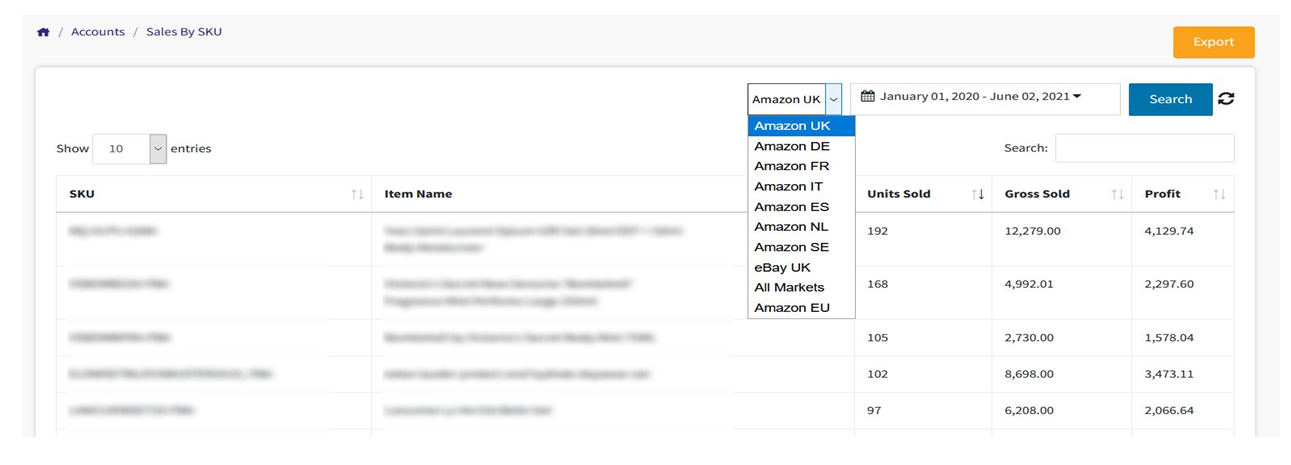Sort by Gross Sold column arrows

[1118, 194]
